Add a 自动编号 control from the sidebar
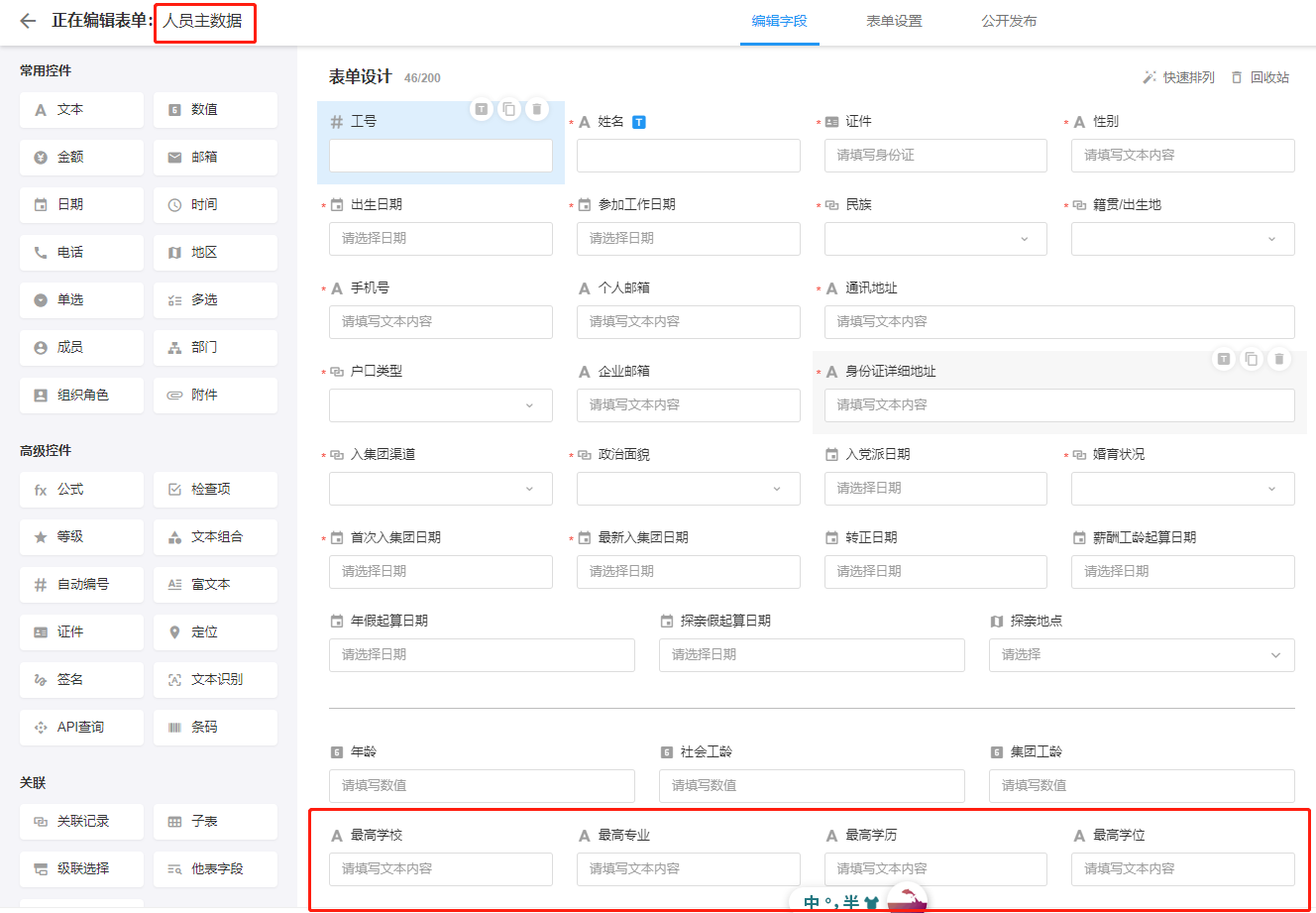 coord(81,585)
